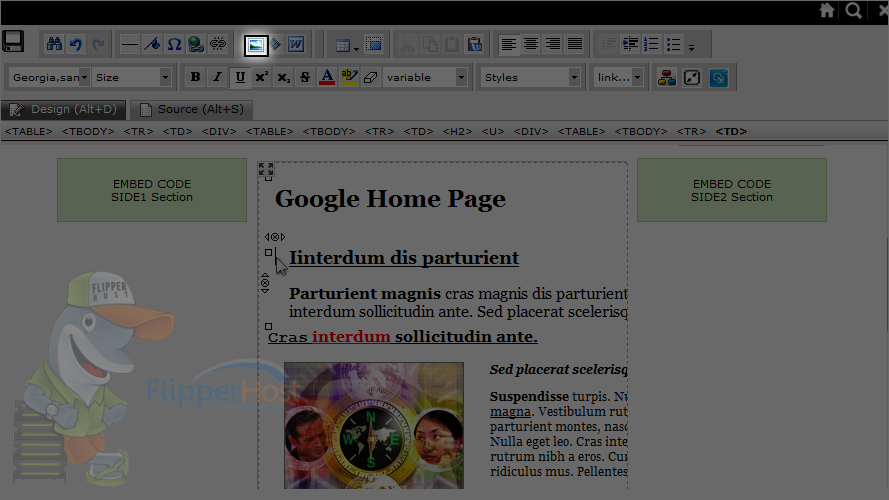Remove link with the broken chain icon
The height and width of the screenshot is (500, 889).
pos(218,44)
